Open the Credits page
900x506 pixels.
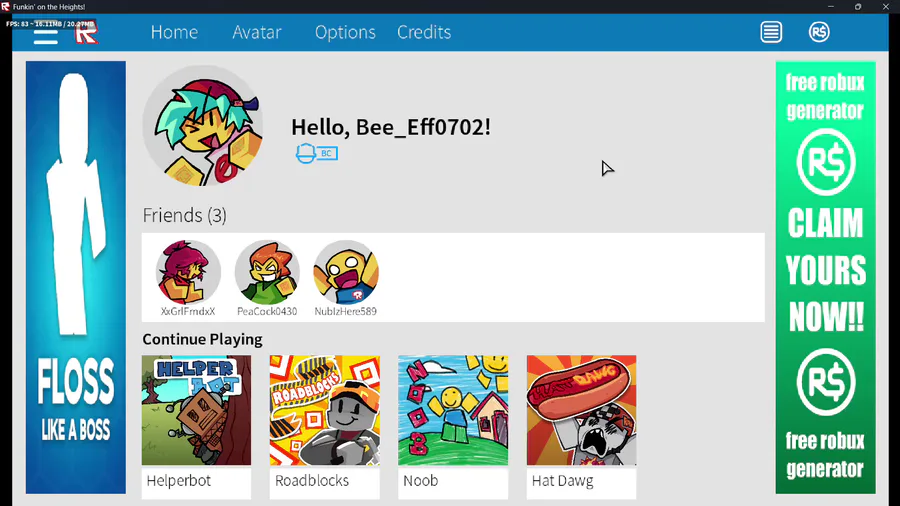pos(424,32)
